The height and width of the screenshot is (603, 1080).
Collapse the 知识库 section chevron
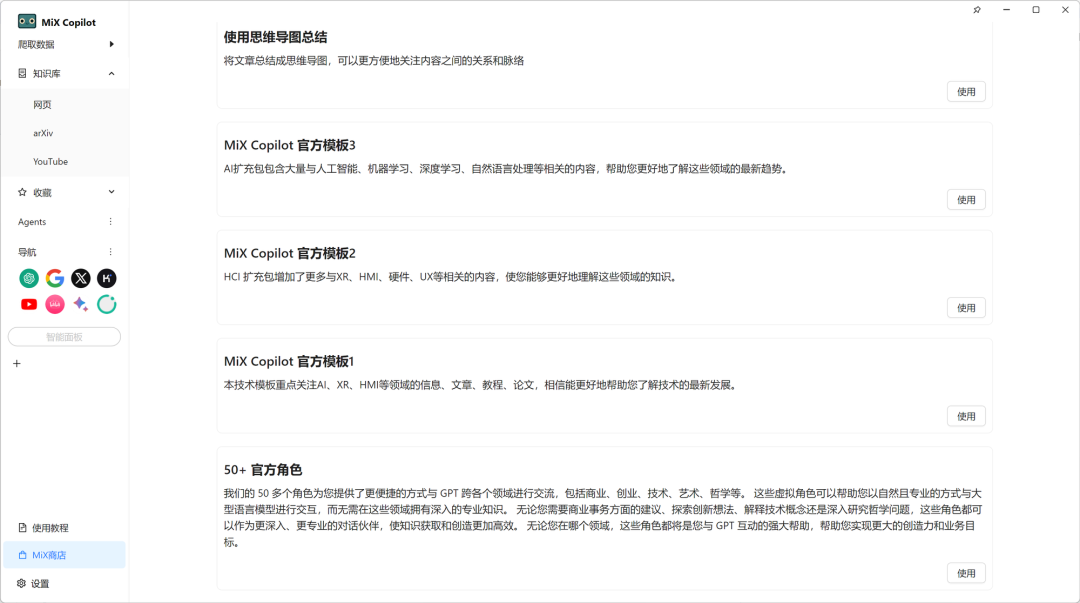pyautogui.click(x=112, y=73)
